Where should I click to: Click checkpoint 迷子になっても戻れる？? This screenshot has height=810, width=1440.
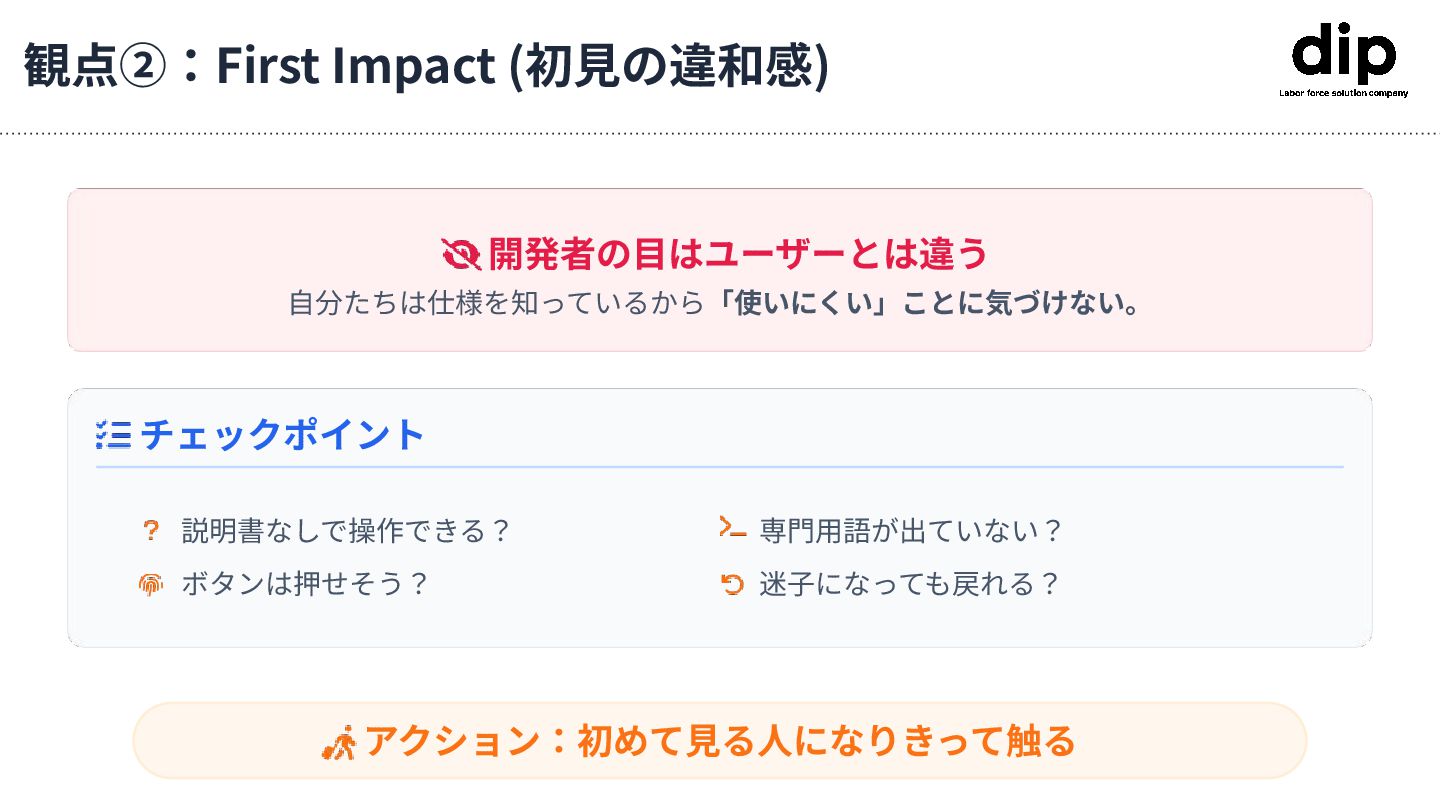click(x=908, y=585)
